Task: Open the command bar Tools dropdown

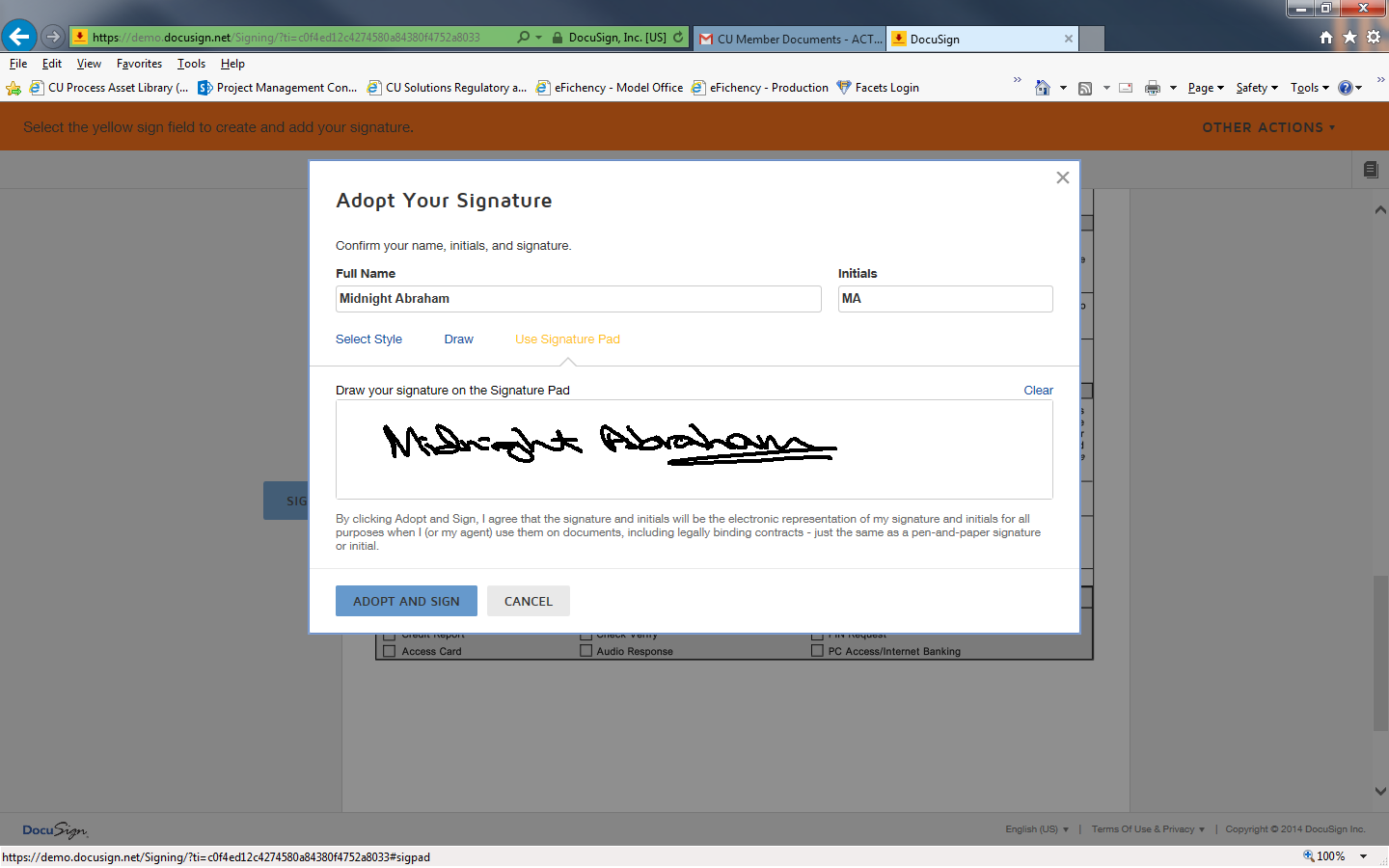Action: click(1310, 88)
